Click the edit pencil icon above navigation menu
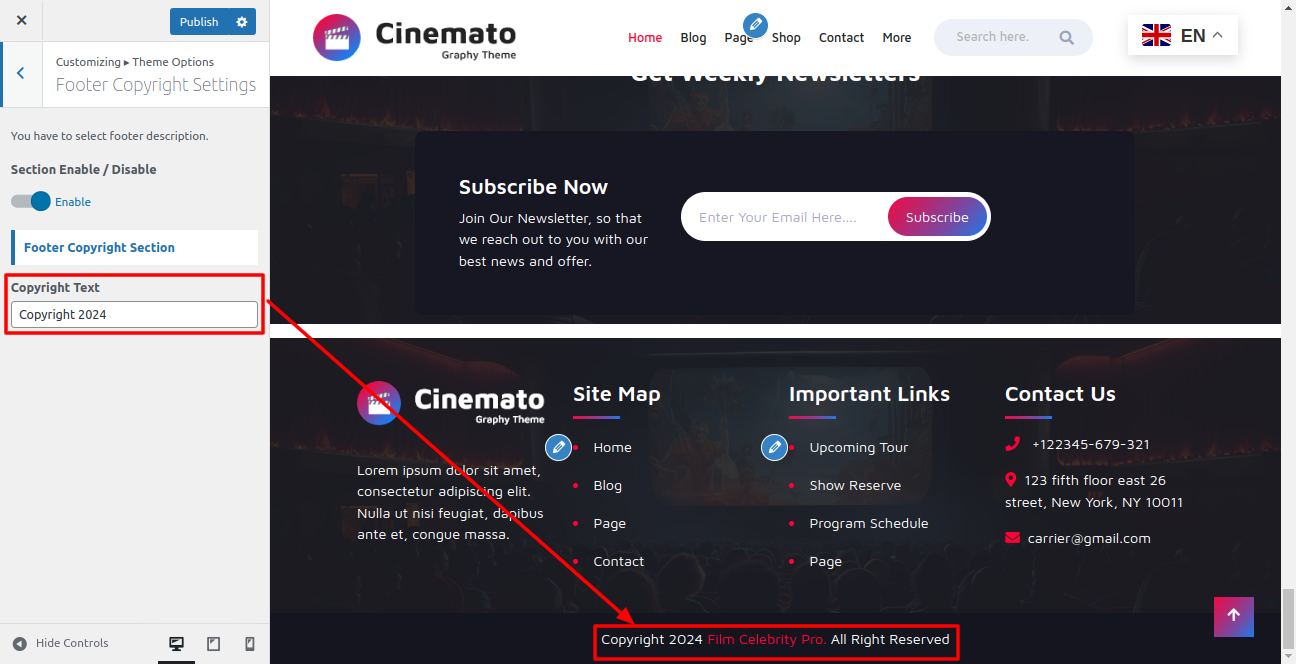 click(756, 26)
